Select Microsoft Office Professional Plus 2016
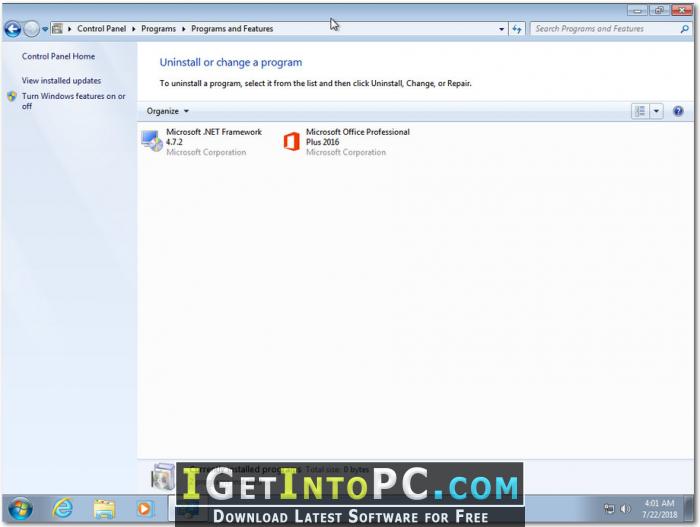This screenshot has width=700, height=527. pyautogui.click(x=347, y=142)
